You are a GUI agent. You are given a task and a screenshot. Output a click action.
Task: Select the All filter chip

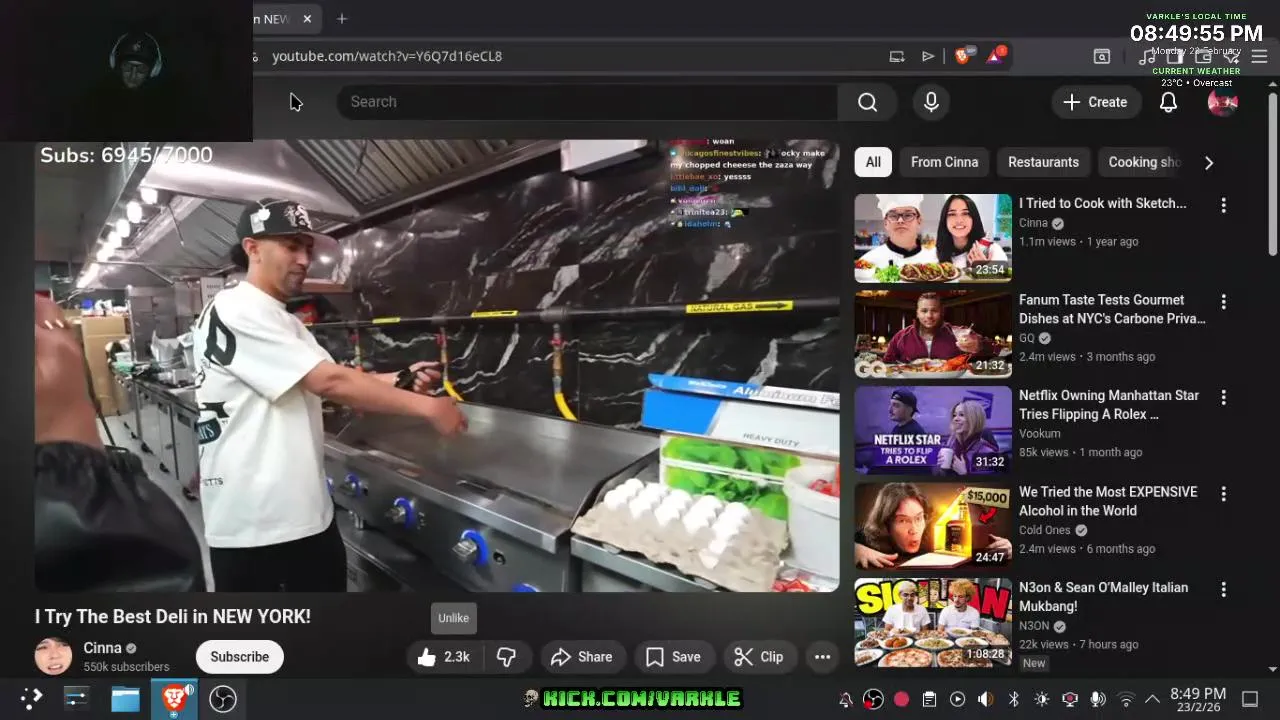pyautogui.click(x=873, y=162)
